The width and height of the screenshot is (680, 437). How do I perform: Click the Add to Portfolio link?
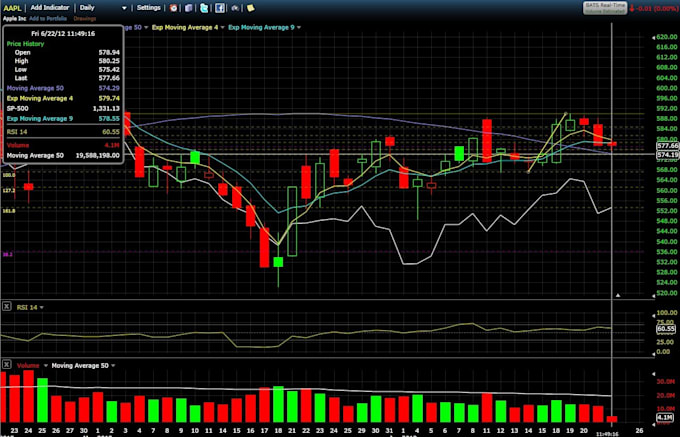point(48,19)
